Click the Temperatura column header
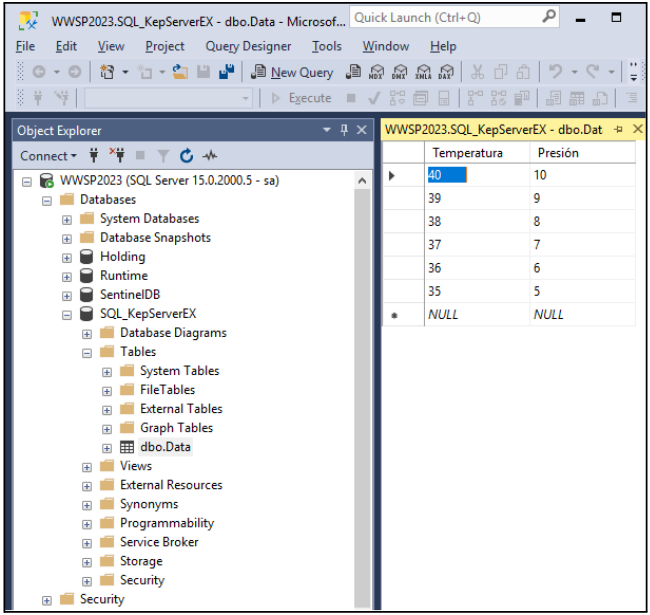This screenshot has height=615, width=650. pyautogui.click(x=477, y=153)
